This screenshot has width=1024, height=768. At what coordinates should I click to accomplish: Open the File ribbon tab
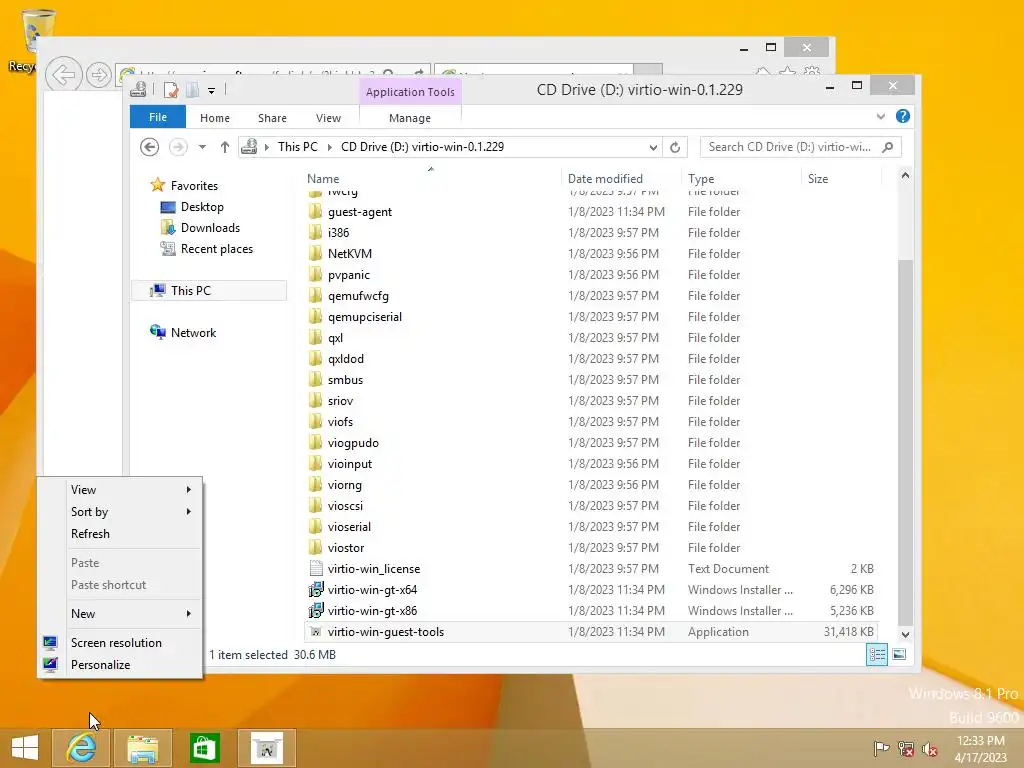coord(158,117)
